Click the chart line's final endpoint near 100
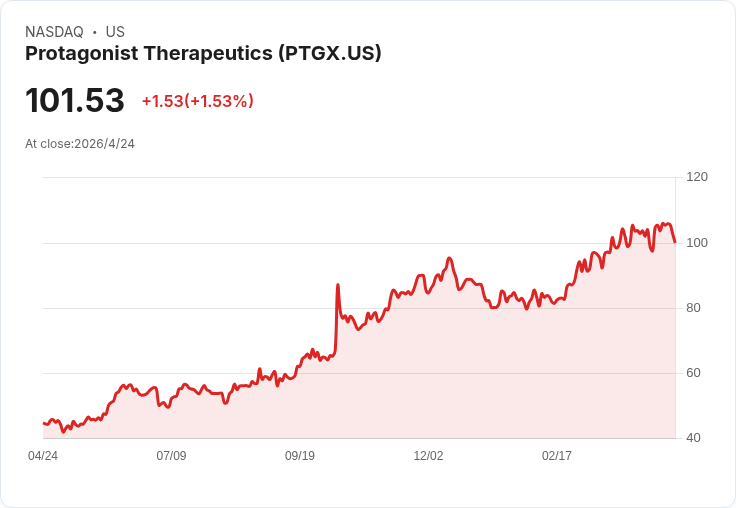 tap(675, 242)
